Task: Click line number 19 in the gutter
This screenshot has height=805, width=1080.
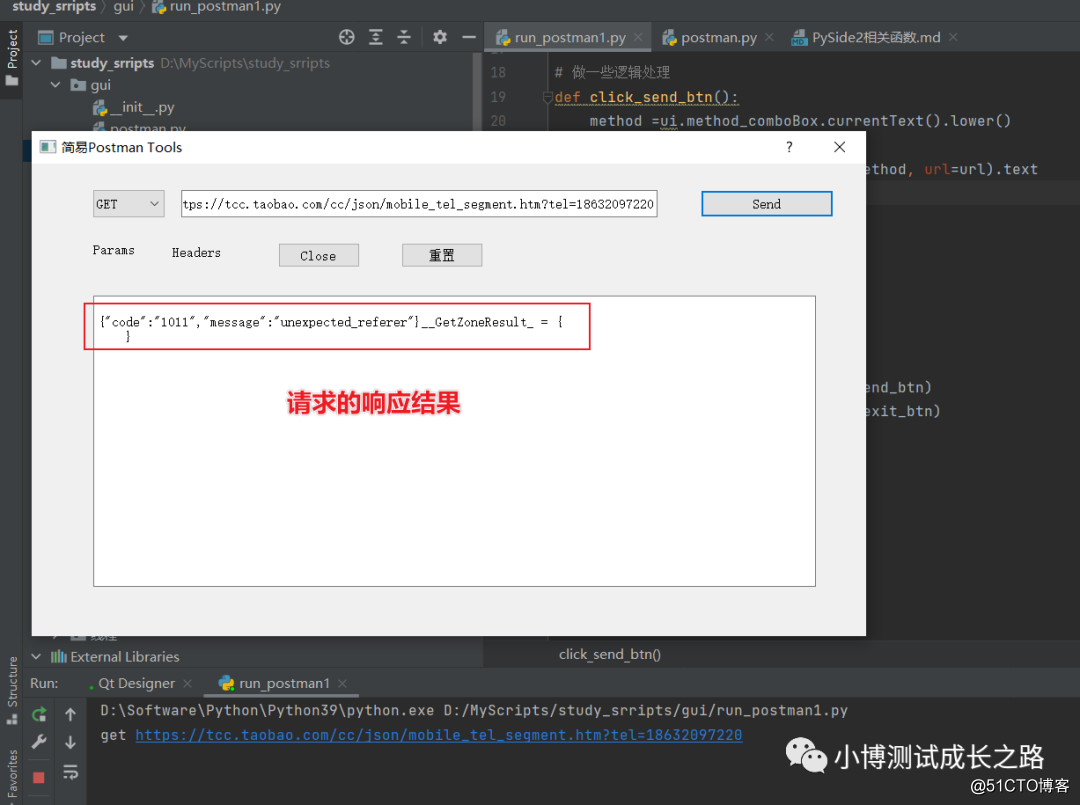Action: tap(498, 96)
